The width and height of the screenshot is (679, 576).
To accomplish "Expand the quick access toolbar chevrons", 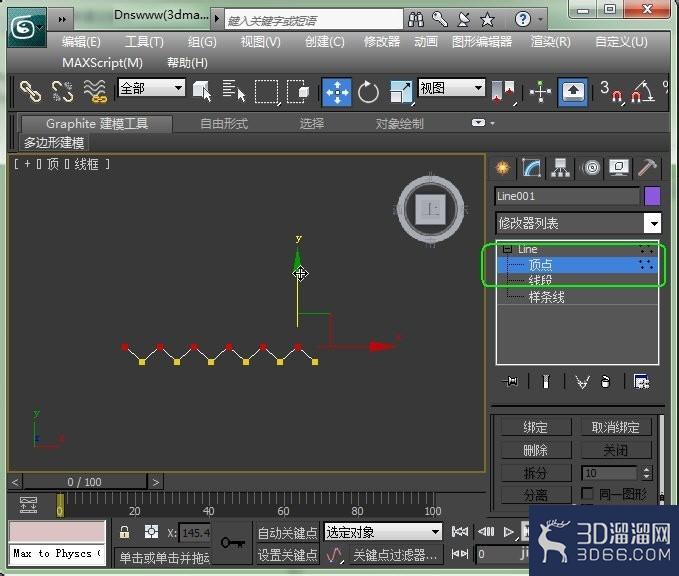I will click(62, 19).
